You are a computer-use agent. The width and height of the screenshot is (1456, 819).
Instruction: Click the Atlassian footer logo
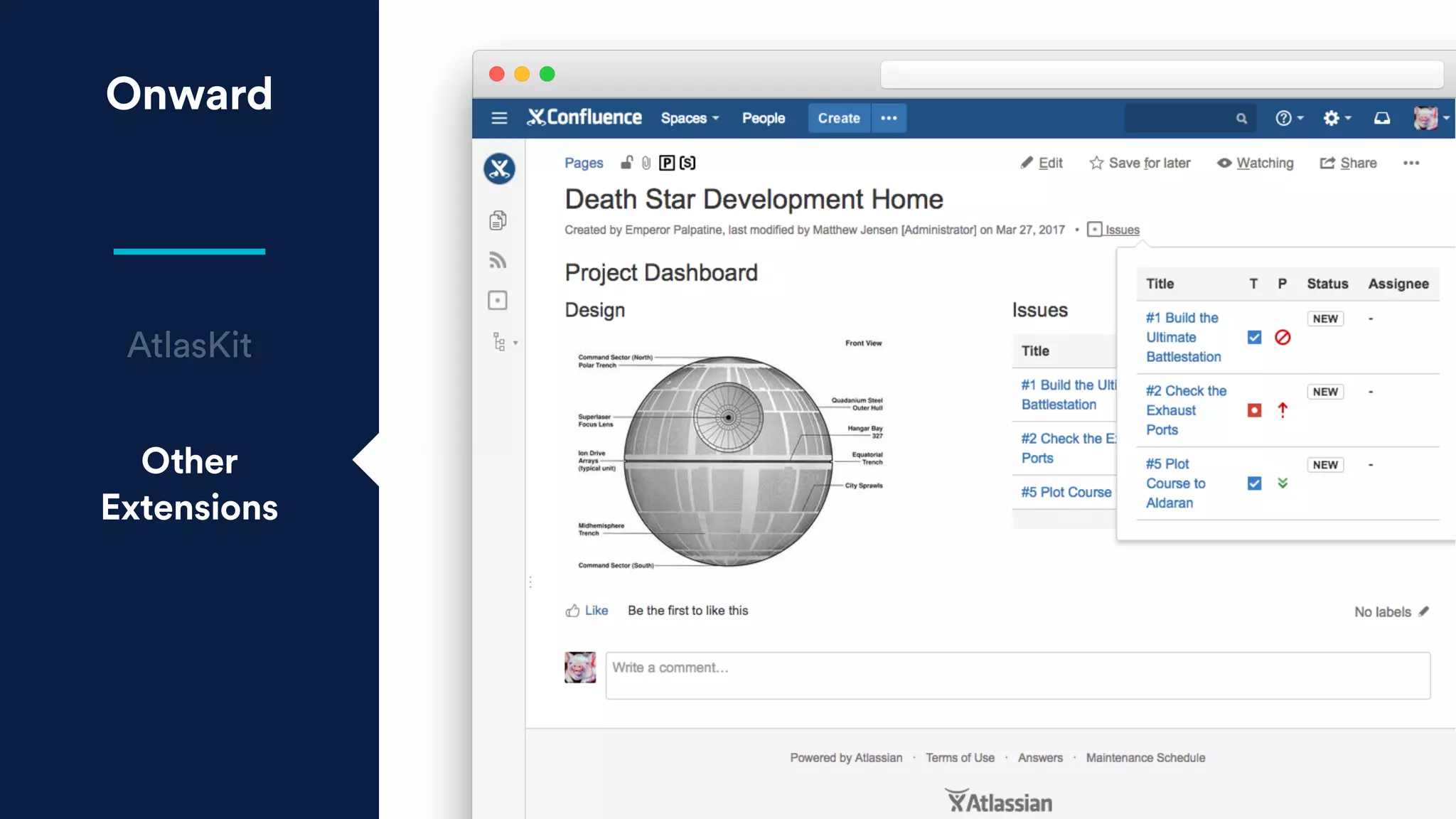tap(999, 801)
